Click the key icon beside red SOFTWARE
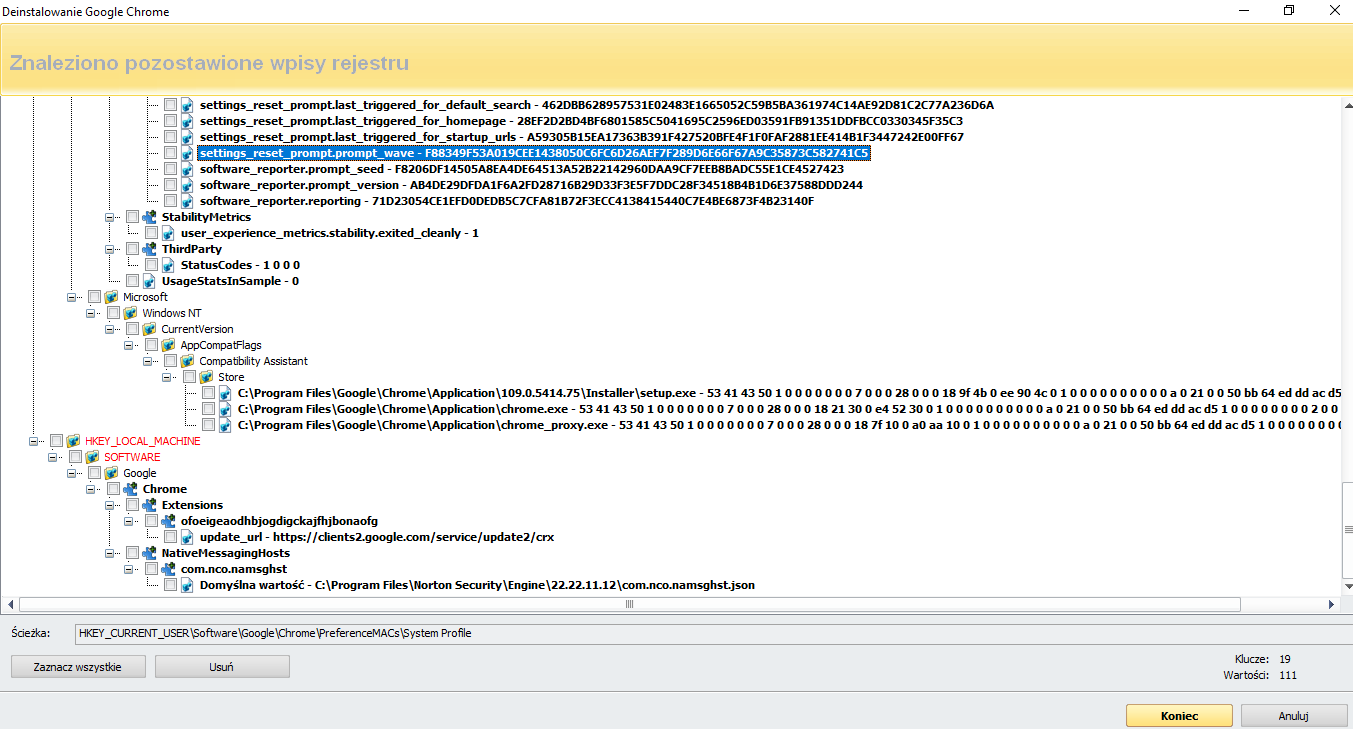This screenshot has width=1353, height=729. [93, 457]
